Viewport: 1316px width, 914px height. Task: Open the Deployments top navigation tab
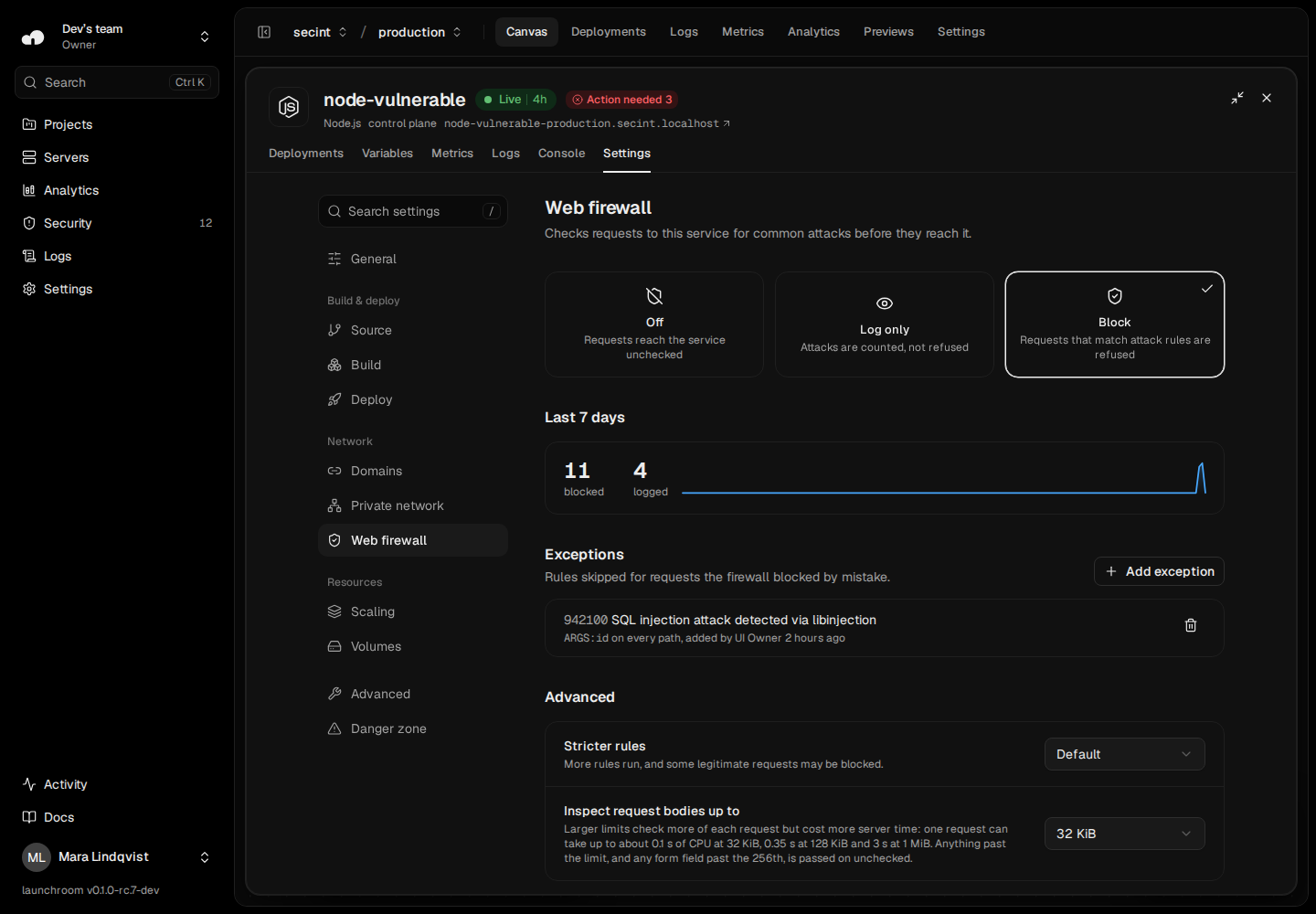(609, 32)
